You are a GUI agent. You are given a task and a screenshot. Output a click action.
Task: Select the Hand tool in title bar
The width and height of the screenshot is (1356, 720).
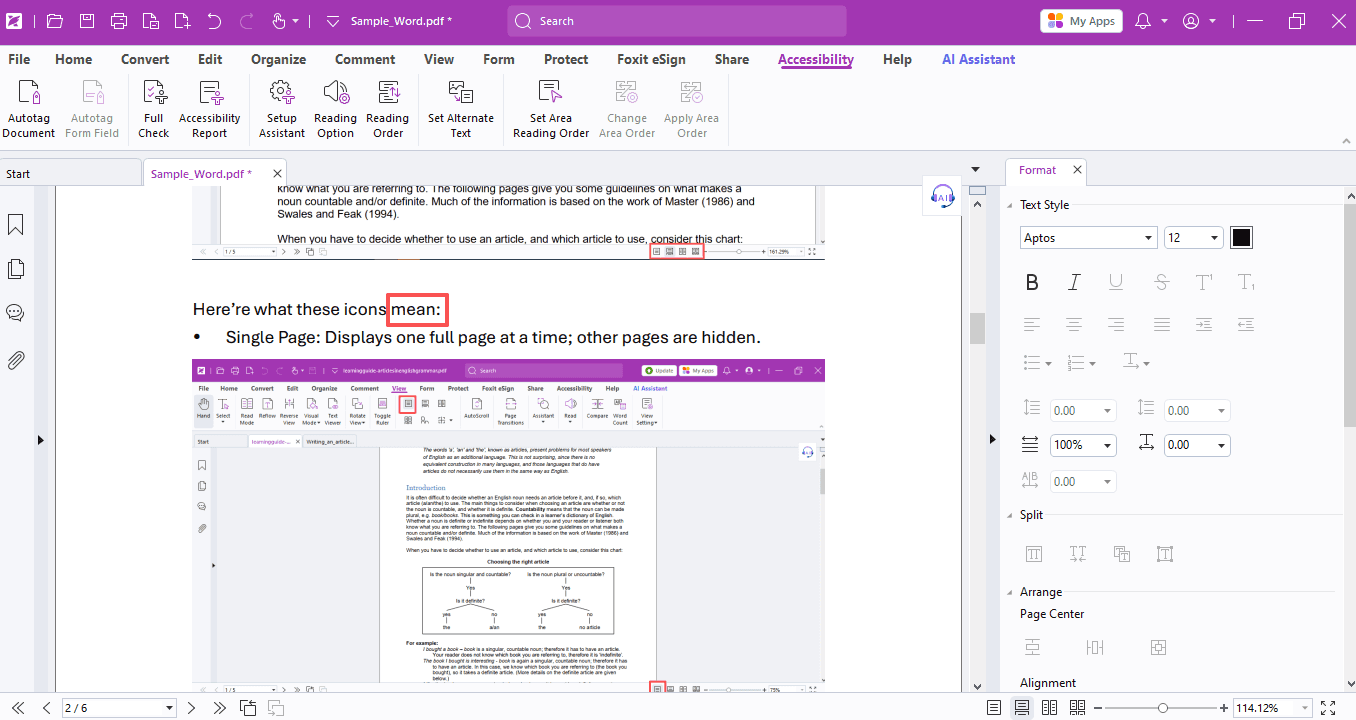tap(279, 21)
